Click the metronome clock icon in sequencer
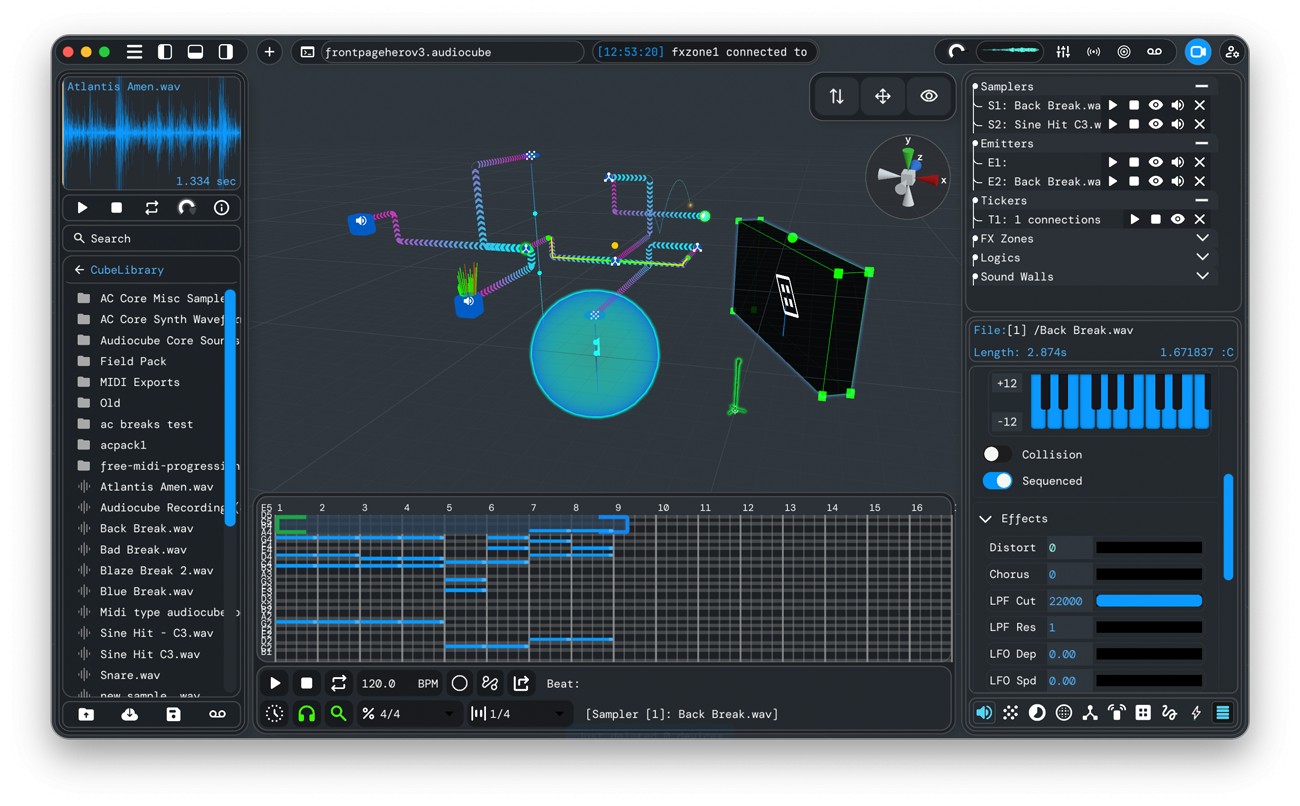The image size is (1300, 806). pos(275,713)
